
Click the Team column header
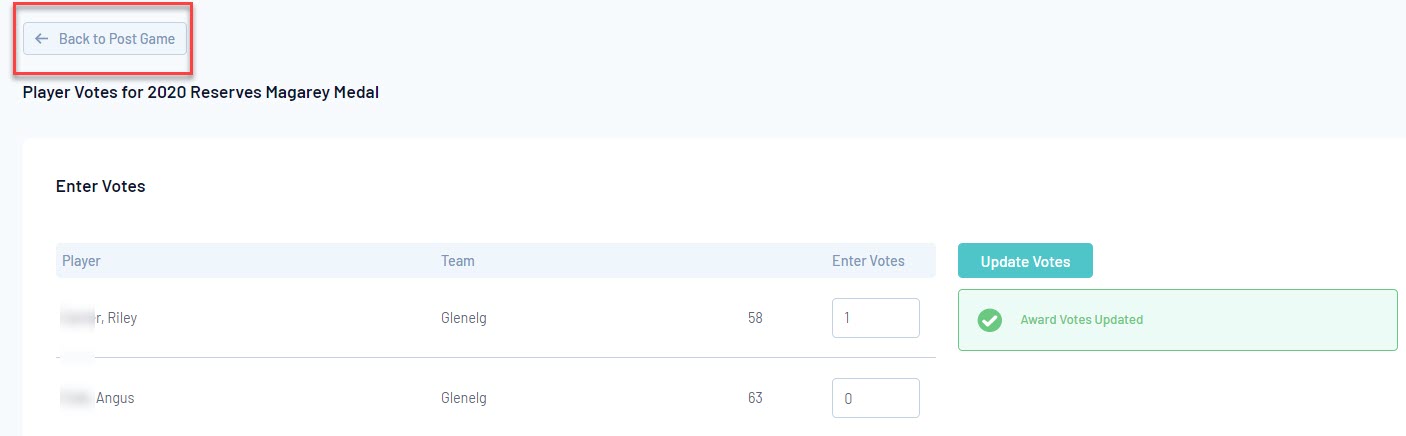click(458, 261)
